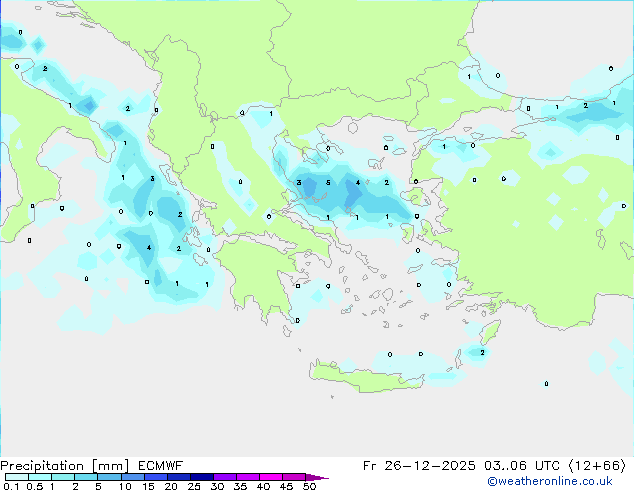Pick the 15–20 mm legend color swatch

click(x=155, y=477)
